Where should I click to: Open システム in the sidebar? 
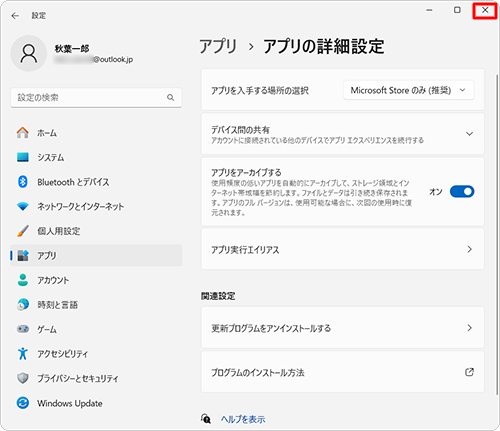pyautogui.click(x=96, y=157)
